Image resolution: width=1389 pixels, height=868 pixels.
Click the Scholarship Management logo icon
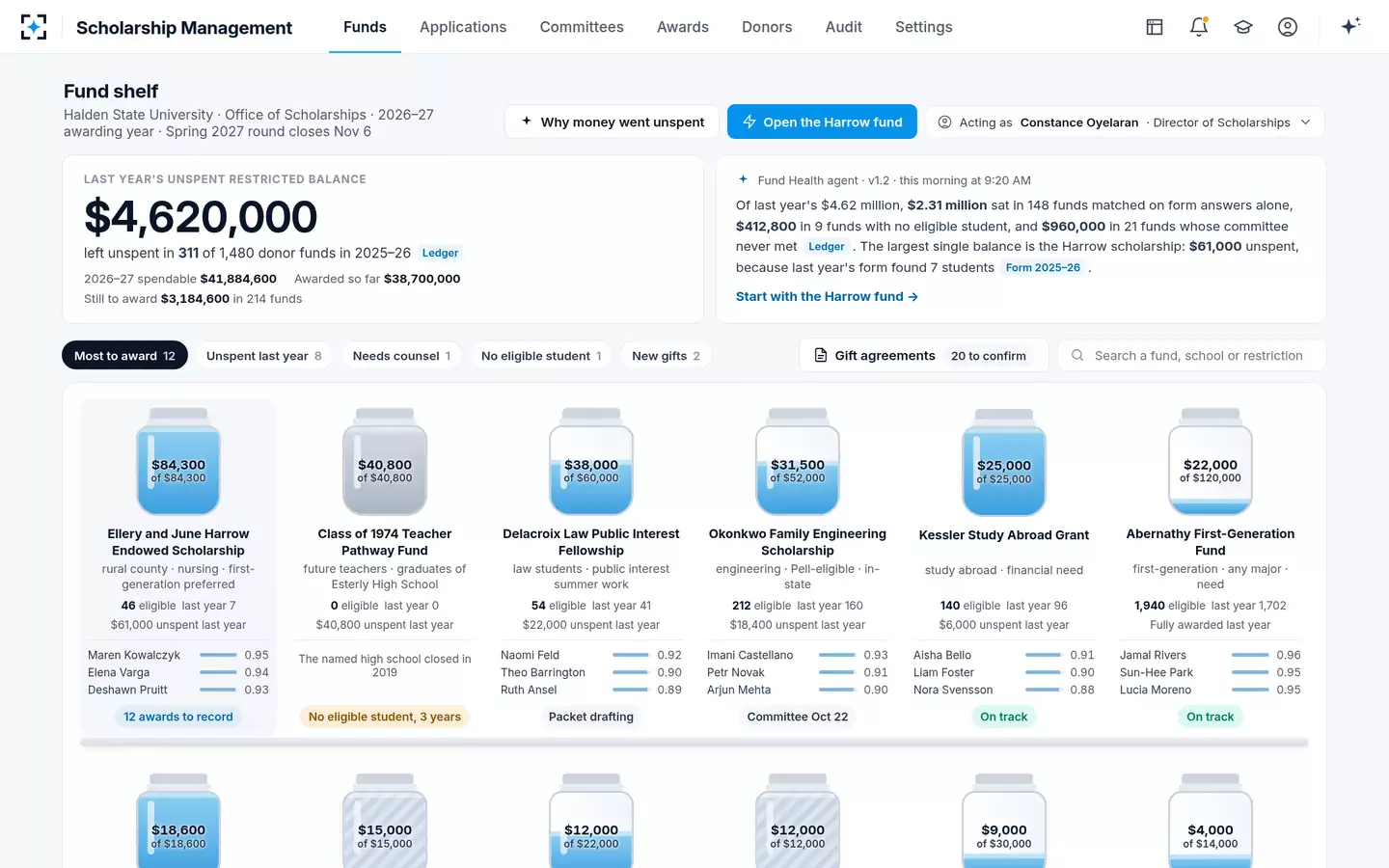pos(34,27)
